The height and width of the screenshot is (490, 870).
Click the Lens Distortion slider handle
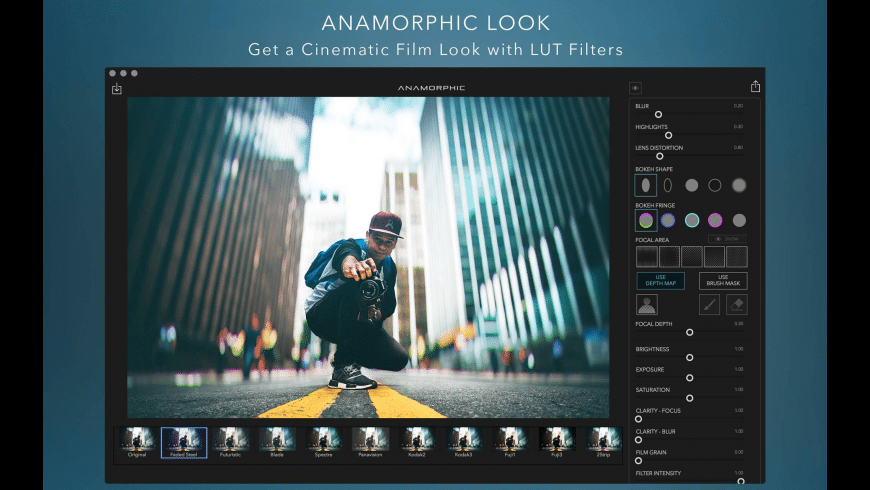[660, 156]
